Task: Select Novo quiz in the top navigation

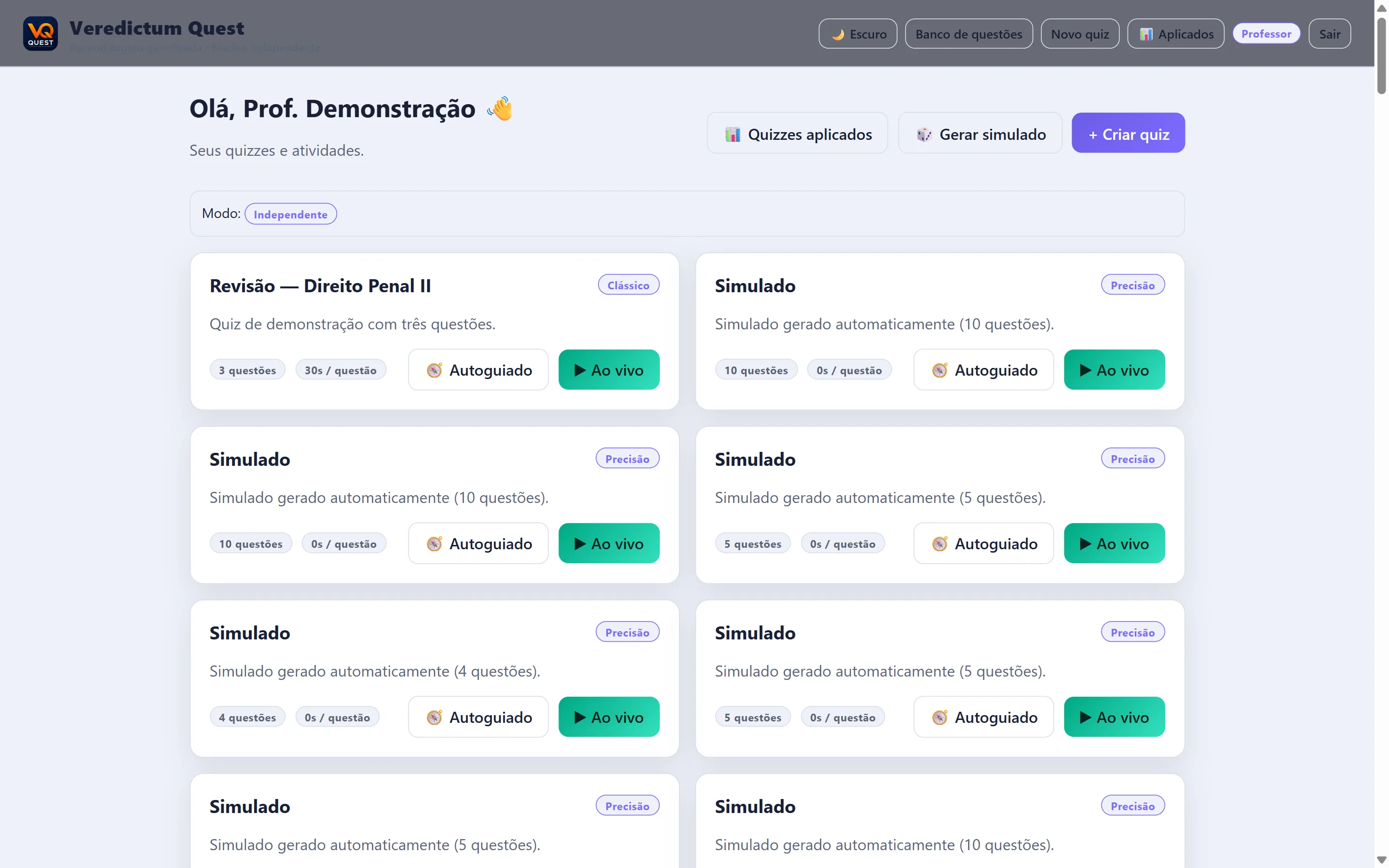Action: (x=1080, y=34)
